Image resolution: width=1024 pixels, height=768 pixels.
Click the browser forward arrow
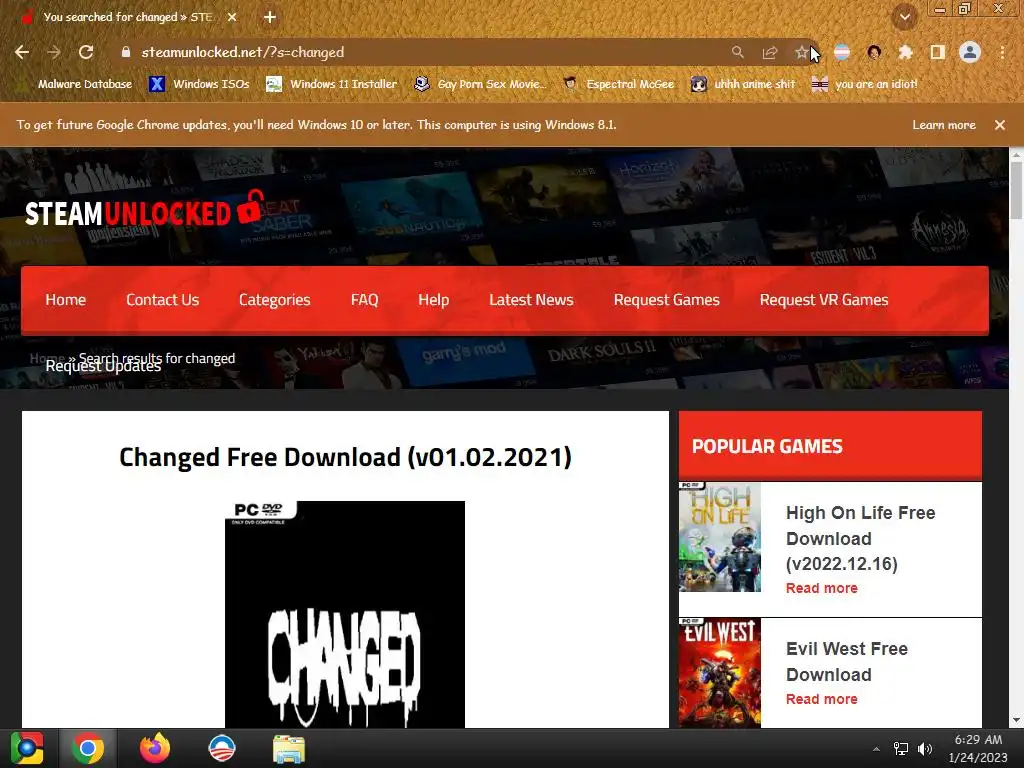(x=54, y=52)
